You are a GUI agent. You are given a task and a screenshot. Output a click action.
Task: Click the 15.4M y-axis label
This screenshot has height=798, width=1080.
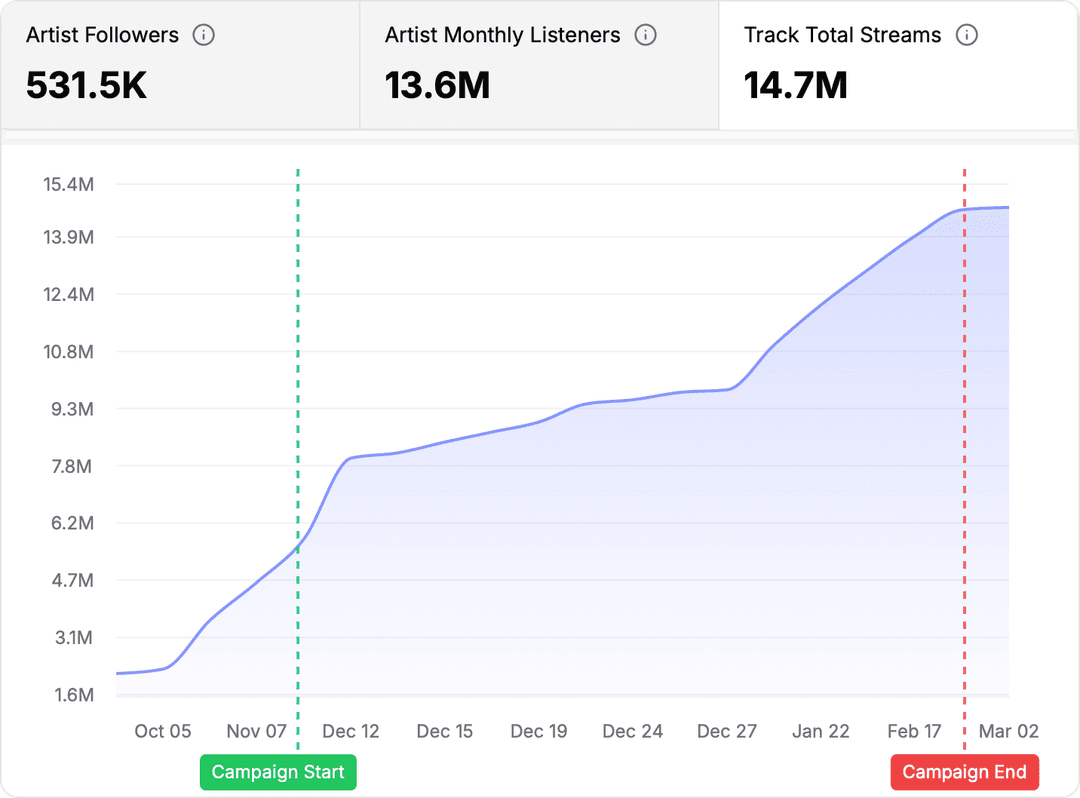[66, 184]
